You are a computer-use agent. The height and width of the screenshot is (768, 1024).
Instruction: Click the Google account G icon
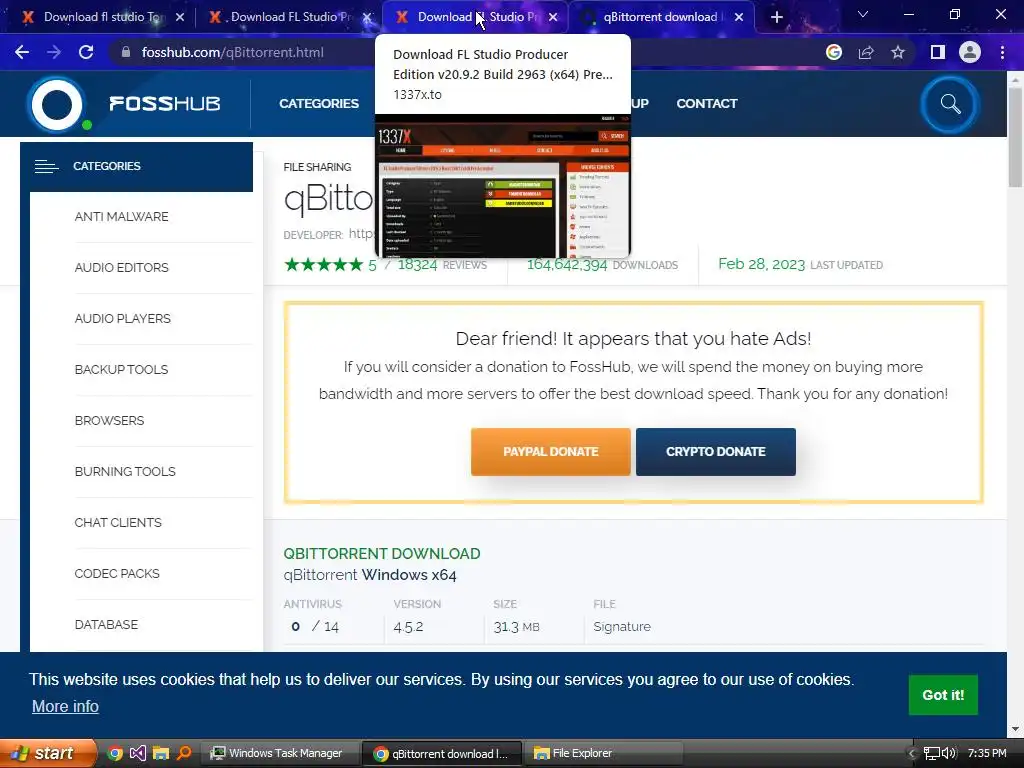(834, 52)
